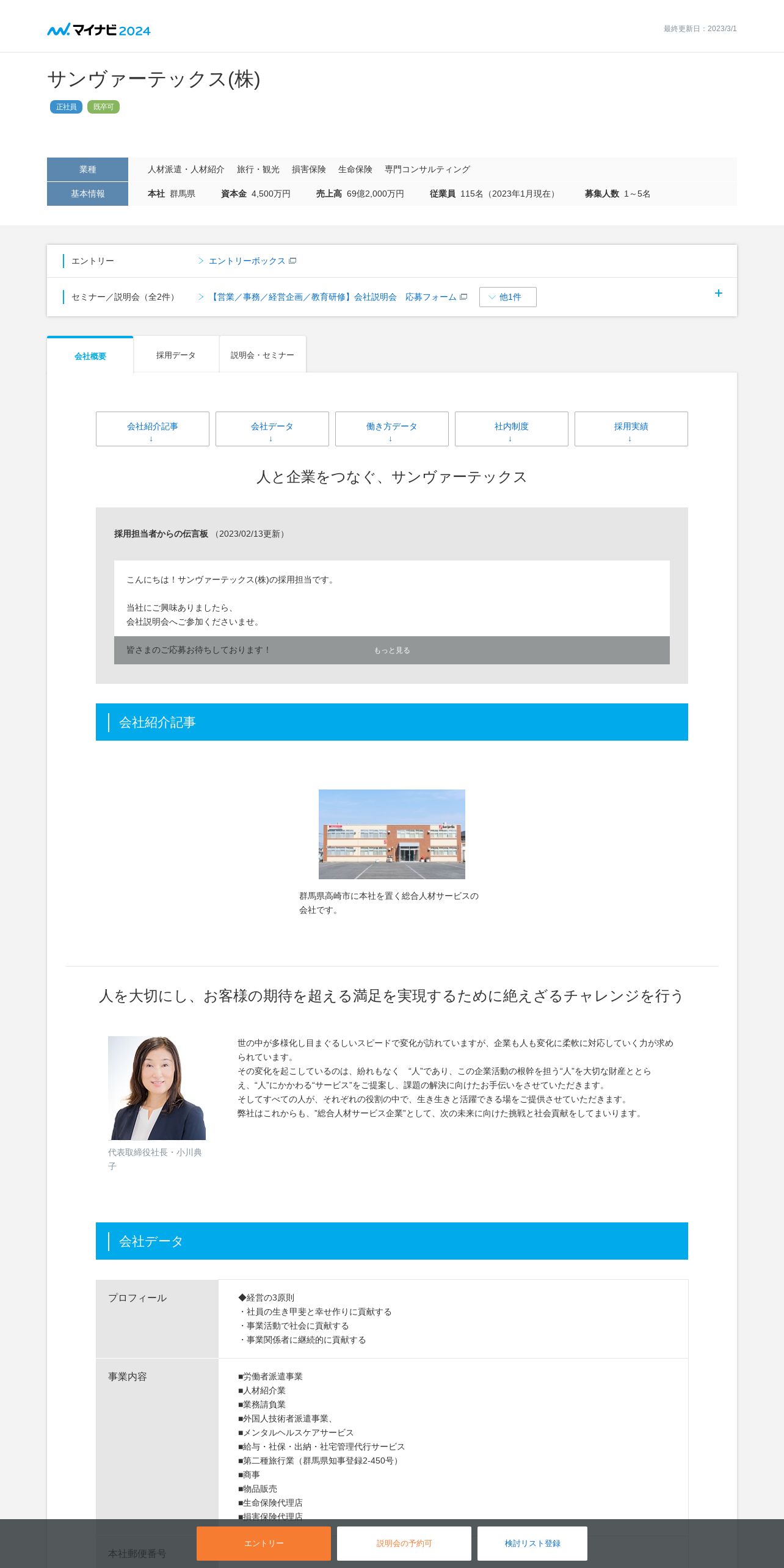Jump to 会社データ section
This screenshot has height=1568, width=784.
tap(272, 429)
